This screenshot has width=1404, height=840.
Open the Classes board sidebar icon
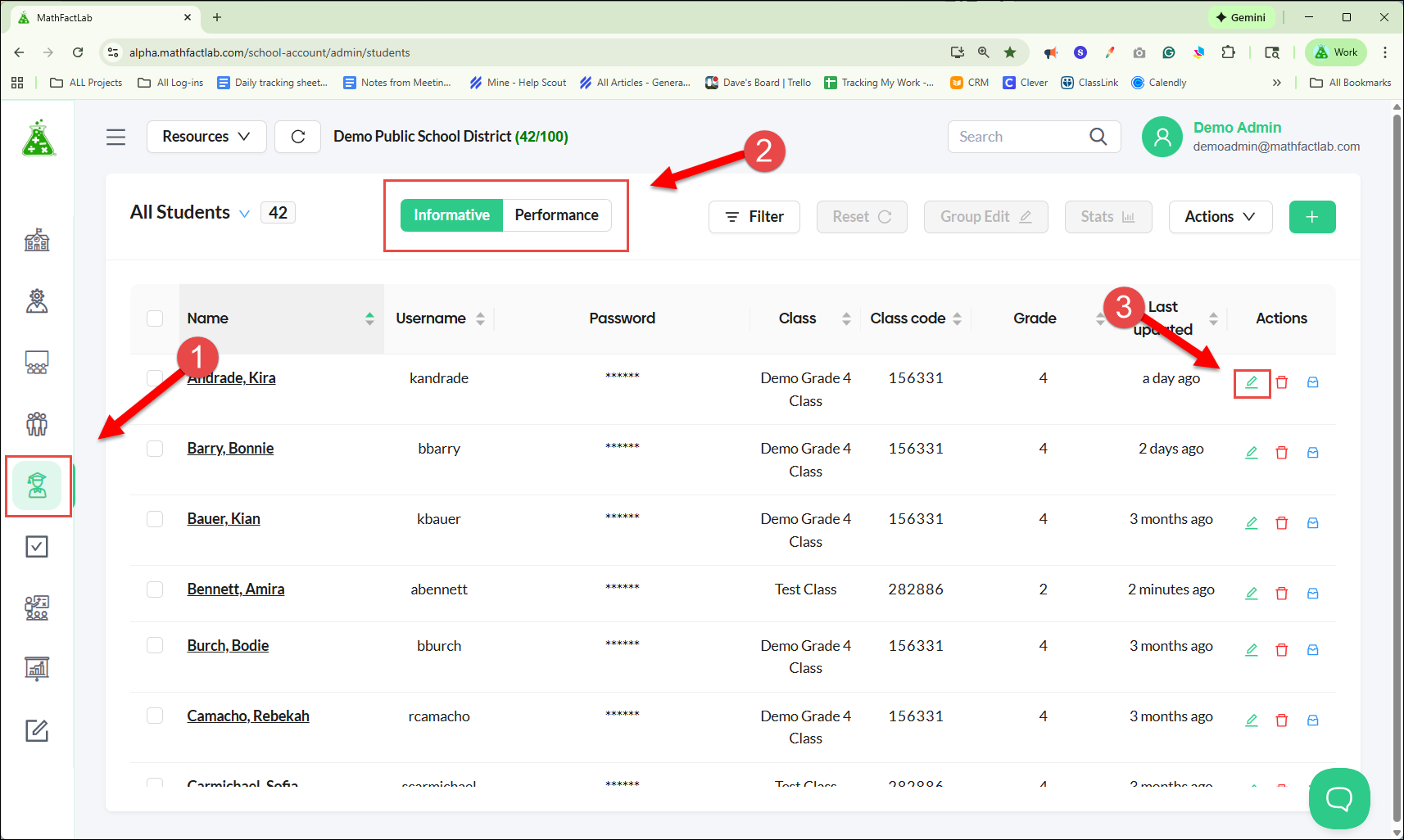[37, 362]
